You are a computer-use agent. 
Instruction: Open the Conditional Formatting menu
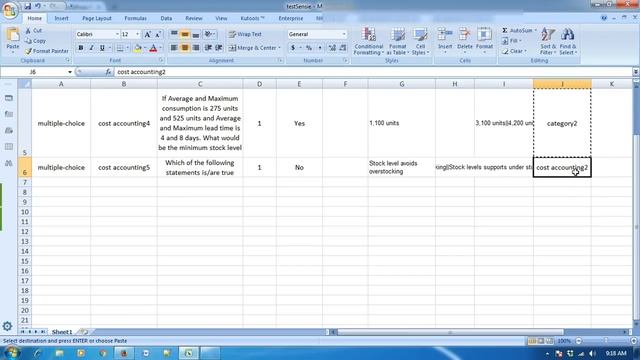point(369,41)
